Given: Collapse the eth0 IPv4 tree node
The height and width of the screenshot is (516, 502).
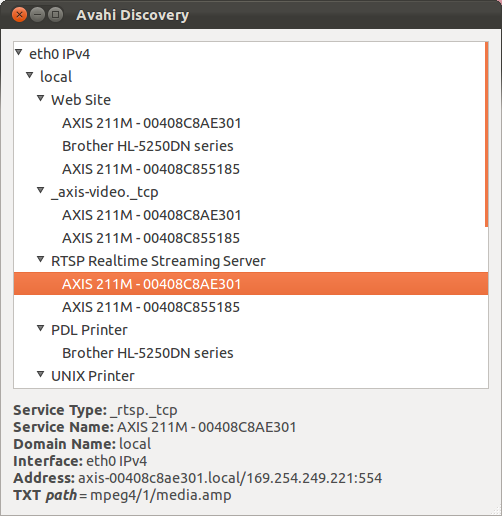Looking at the screenshot, I should tap(19, 52).
